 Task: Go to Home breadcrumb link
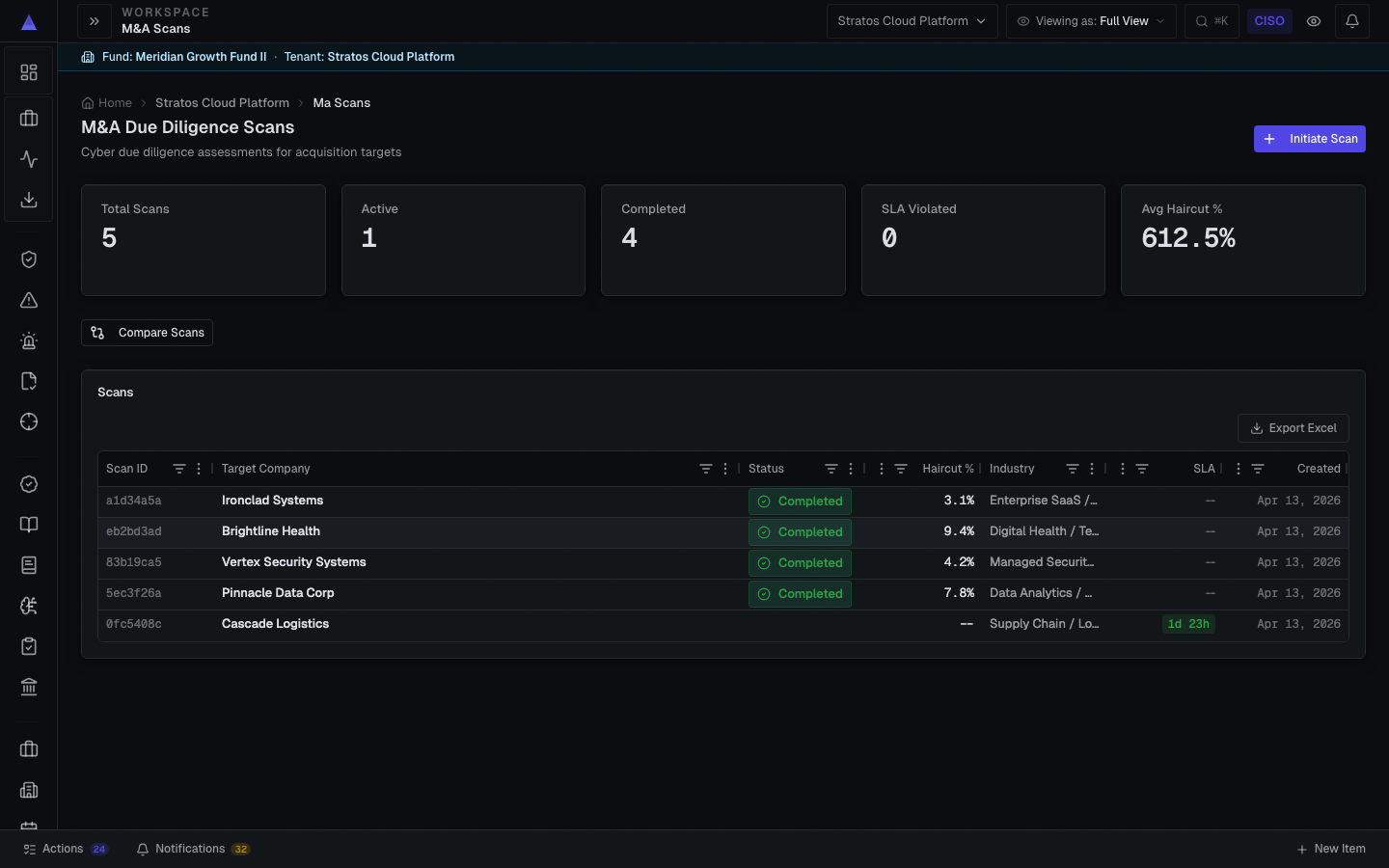click(107, 103)
